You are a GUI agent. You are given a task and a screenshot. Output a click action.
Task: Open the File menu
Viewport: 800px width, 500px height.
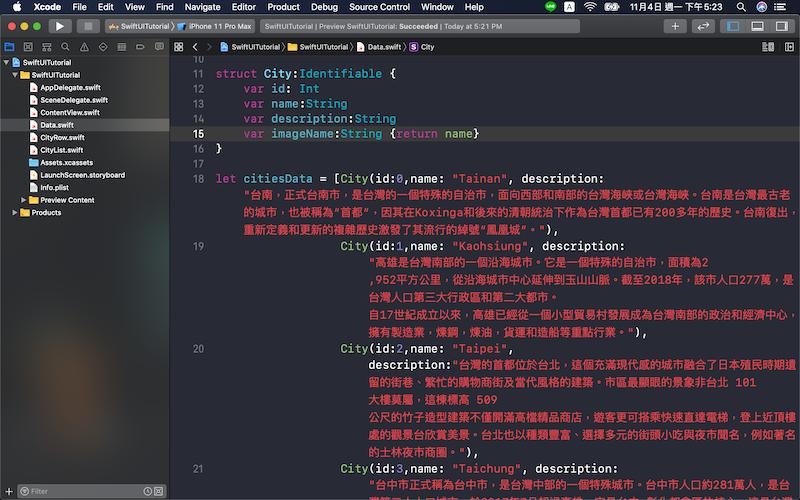80,7
